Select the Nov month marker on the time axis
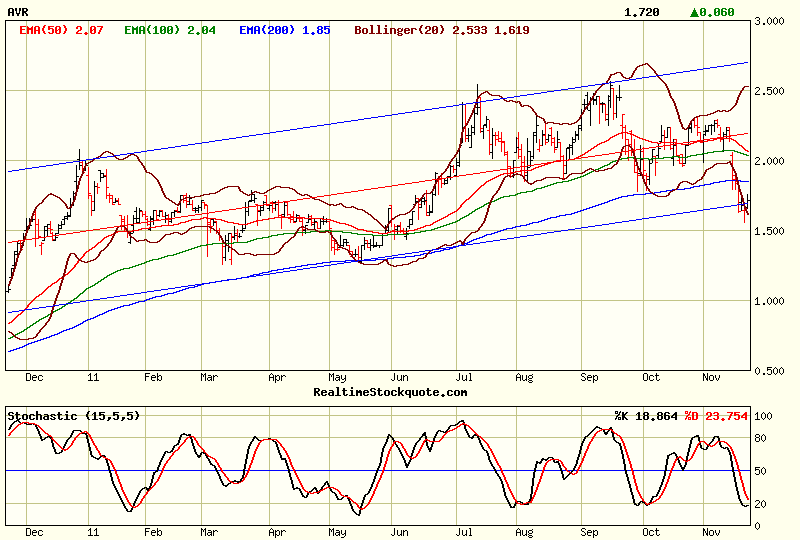 pos(712,379)
